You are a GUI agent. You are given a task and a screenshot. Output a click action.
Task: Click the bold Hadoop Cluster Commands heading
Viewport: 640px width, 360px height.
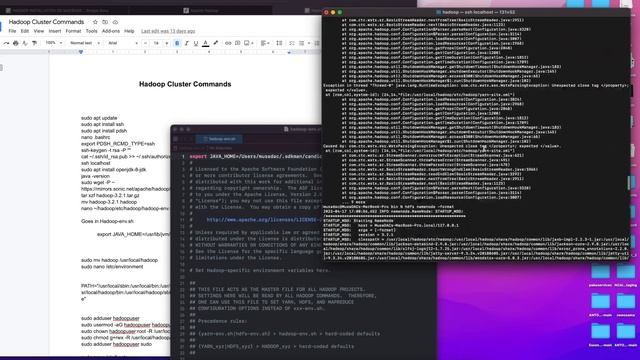tap(185, 84)
